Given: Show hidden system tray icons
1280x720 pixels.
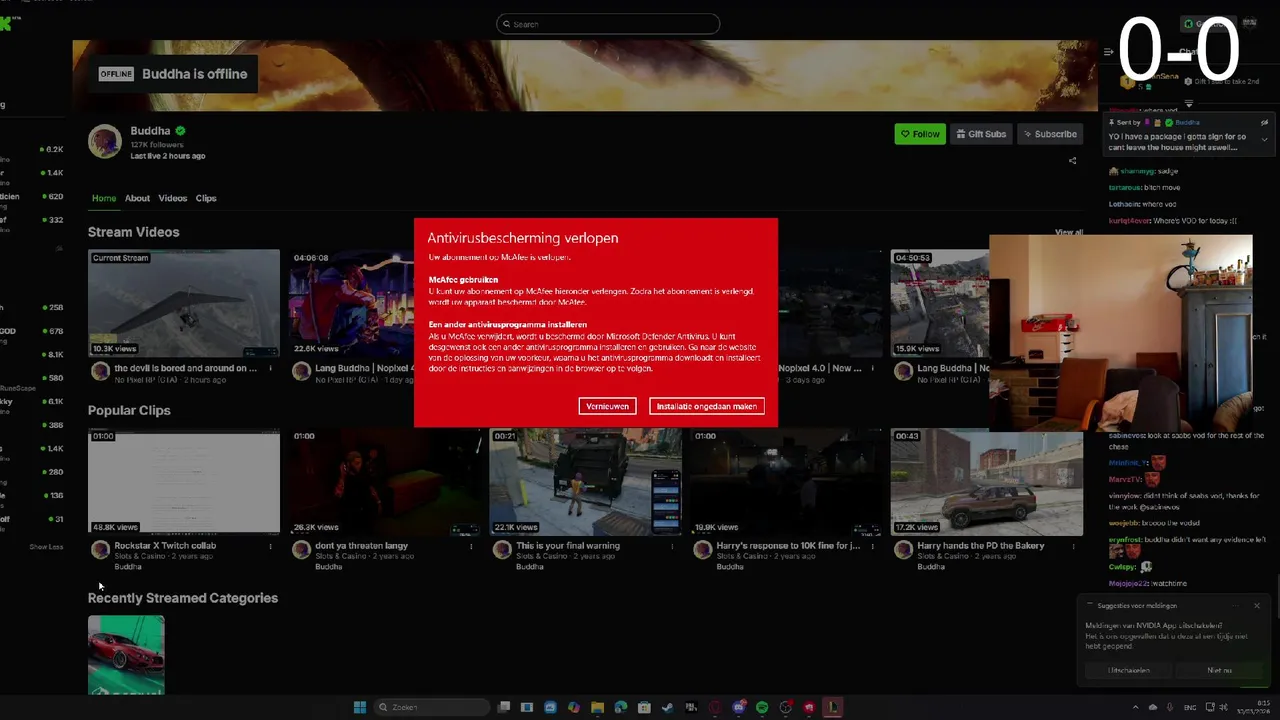Looking at the screenshot, I should point(1135,707).
